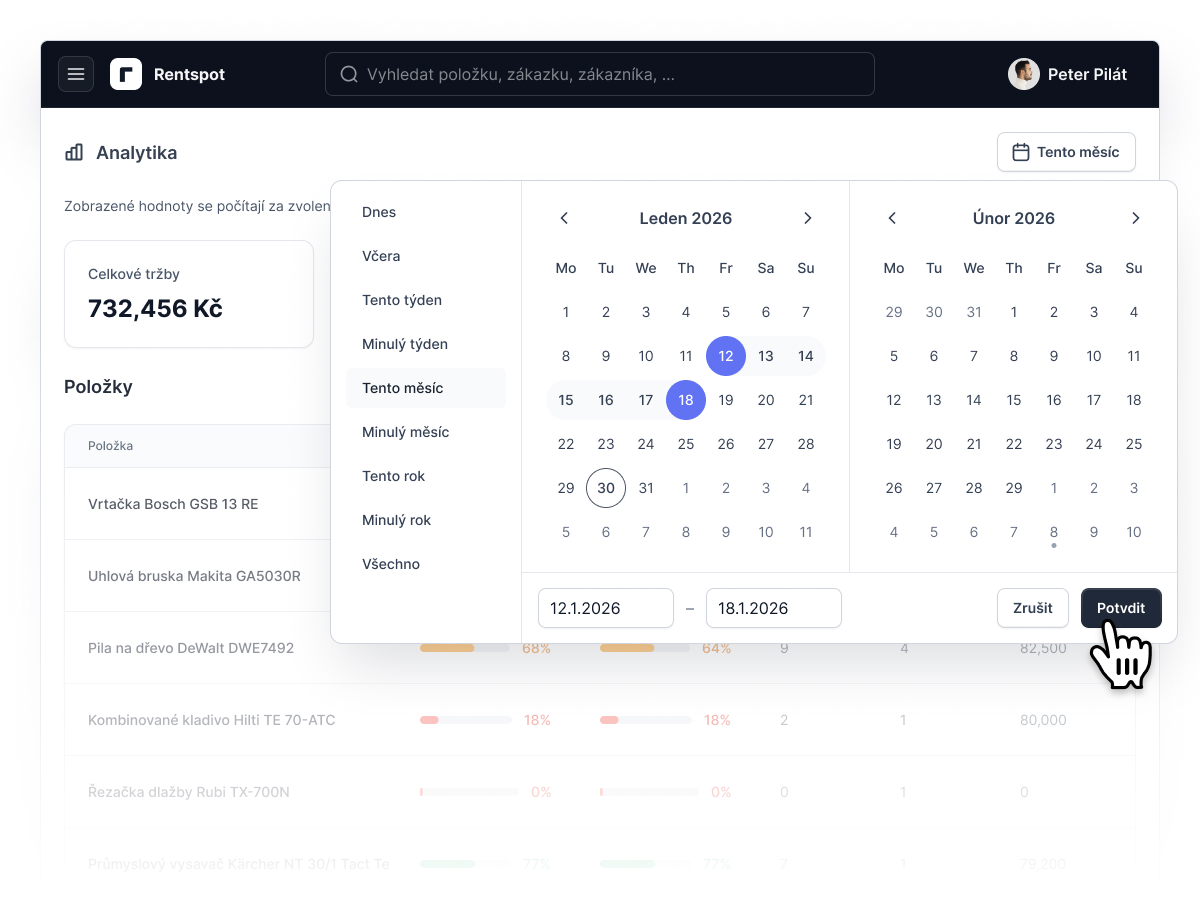Screen dimensions: 1200x900
Task: Click the Rentspot logo icon
Action: coord(126,74)
